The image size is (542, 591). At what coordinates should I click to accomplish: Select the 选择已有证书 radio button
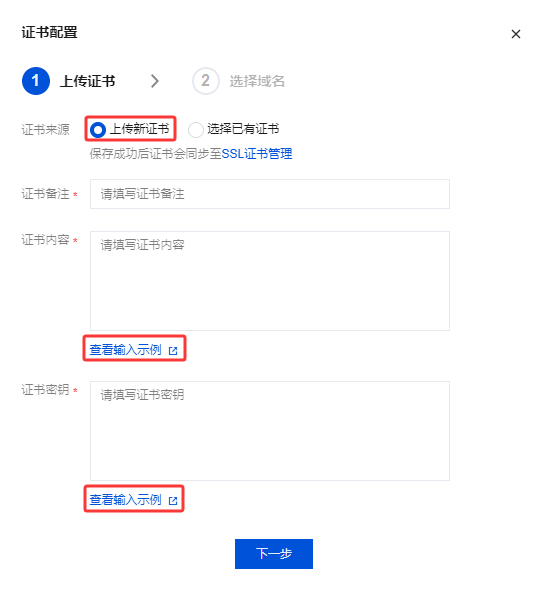(x=196, y=130)
